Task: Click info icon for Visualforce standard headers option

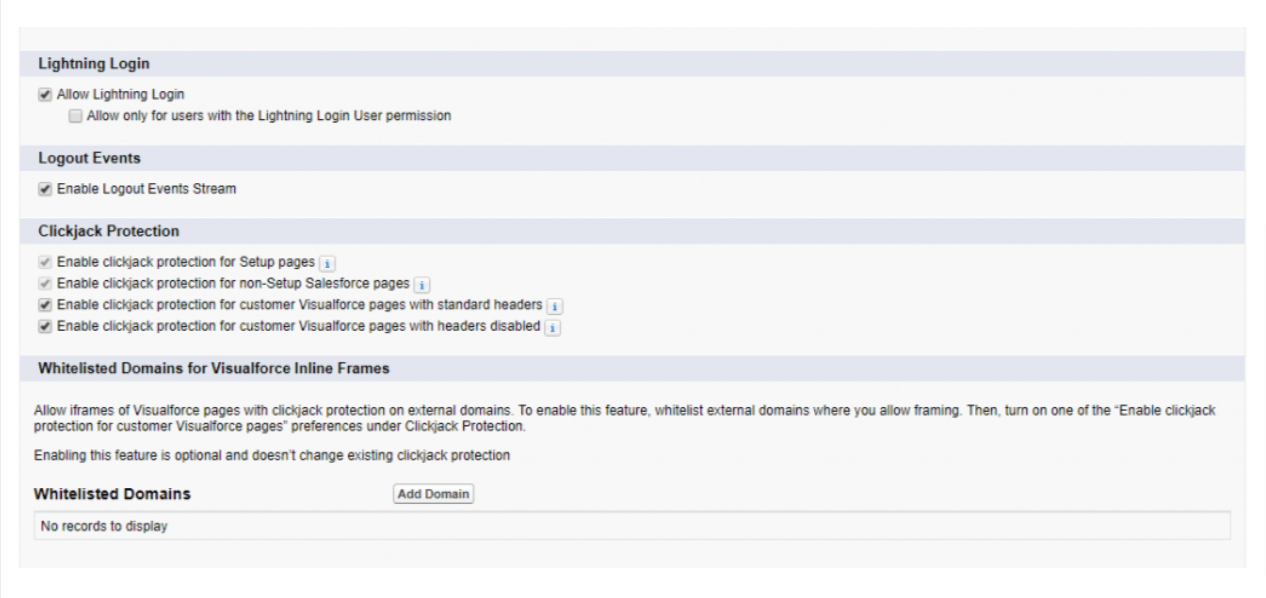Action: [x=556, y=305]
